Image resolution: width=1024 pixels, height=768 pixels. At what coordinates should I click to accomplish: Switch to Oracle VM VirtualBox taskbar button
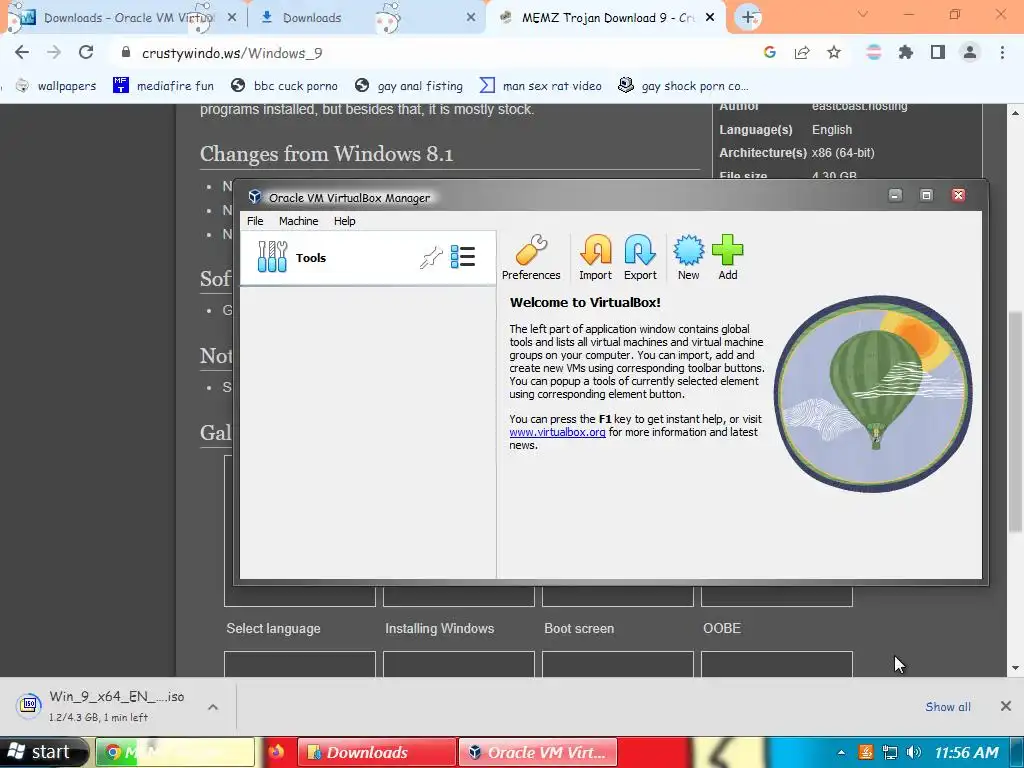coord(538,752)
